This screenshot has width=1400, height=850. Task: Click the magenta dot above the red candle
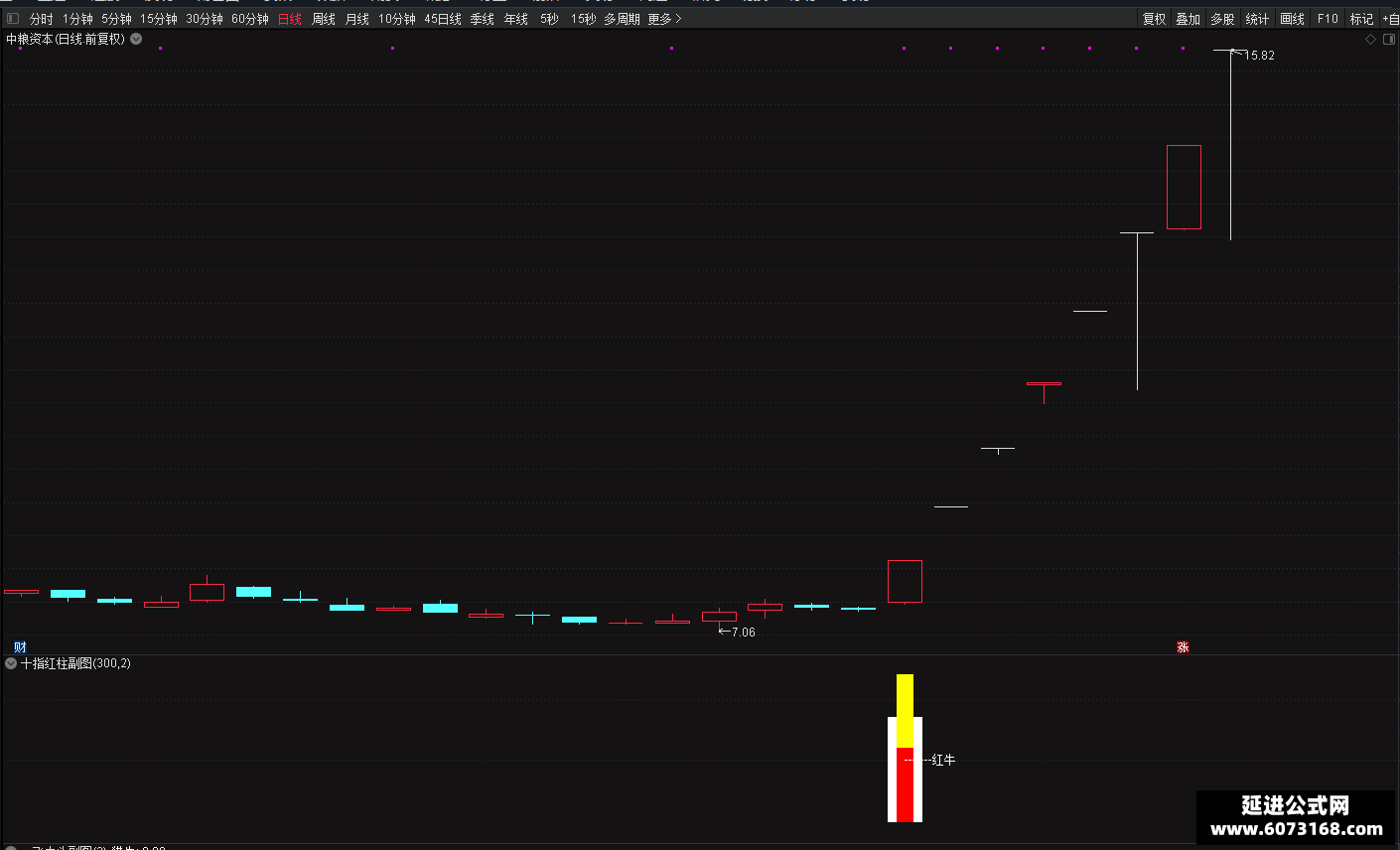tap(904, 48)
